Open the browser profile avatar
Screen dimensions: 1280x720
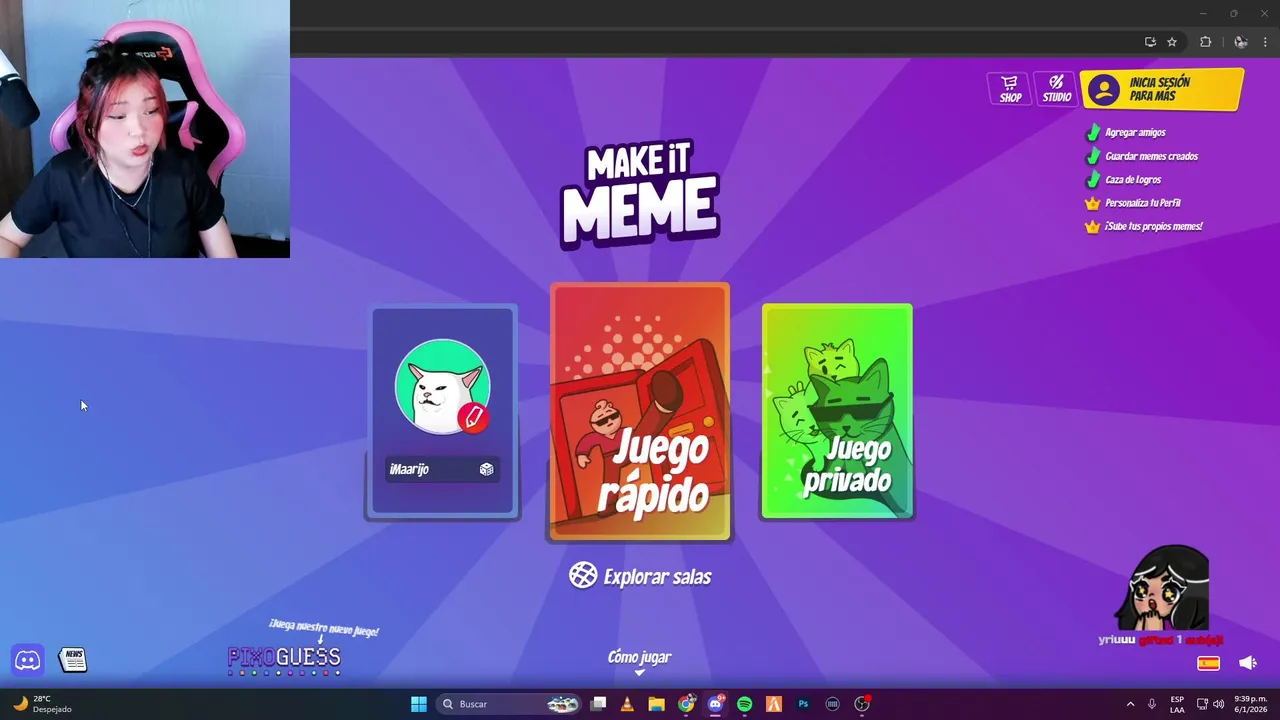coord(1240,42)
